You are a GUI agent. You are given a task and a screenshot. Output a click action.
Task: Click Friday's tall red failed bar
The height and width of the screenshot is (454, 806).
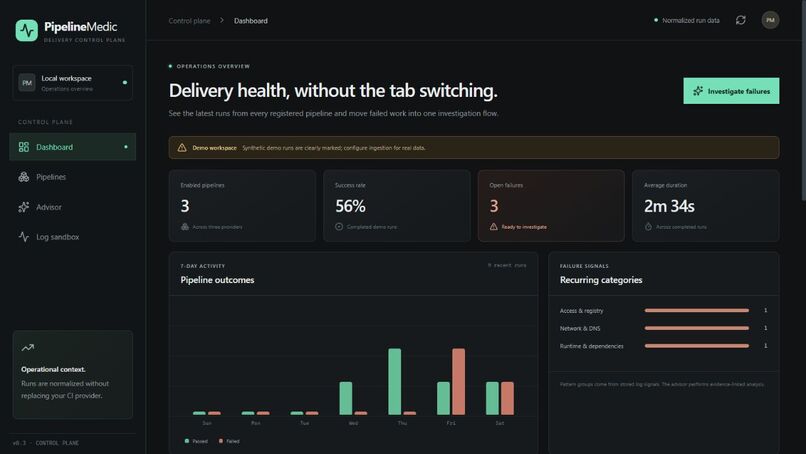[459, 382]
